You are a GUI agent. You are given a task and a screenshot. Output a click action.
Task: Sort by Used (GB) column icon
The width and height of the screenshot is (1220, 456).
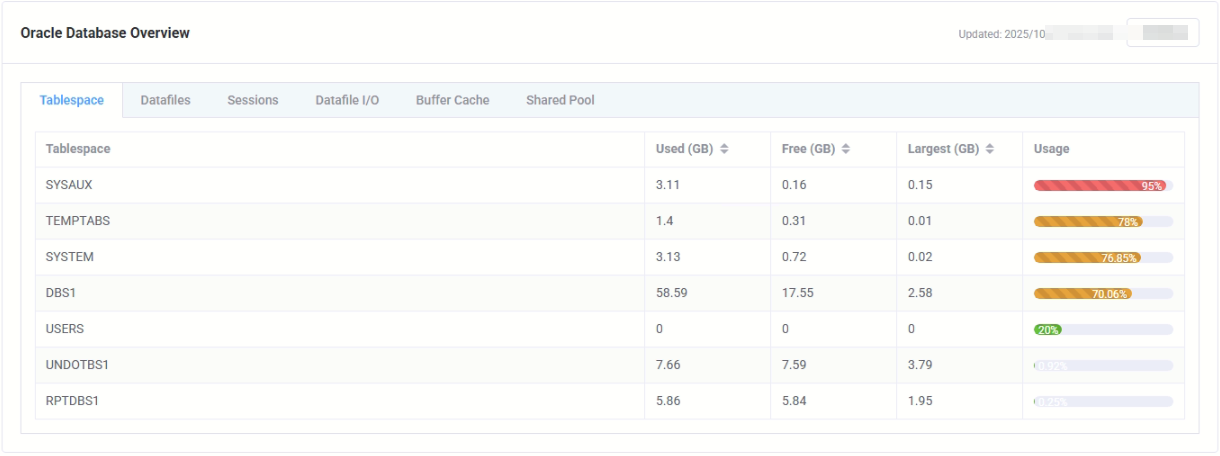pyautogui.click(x=724, y=149)
